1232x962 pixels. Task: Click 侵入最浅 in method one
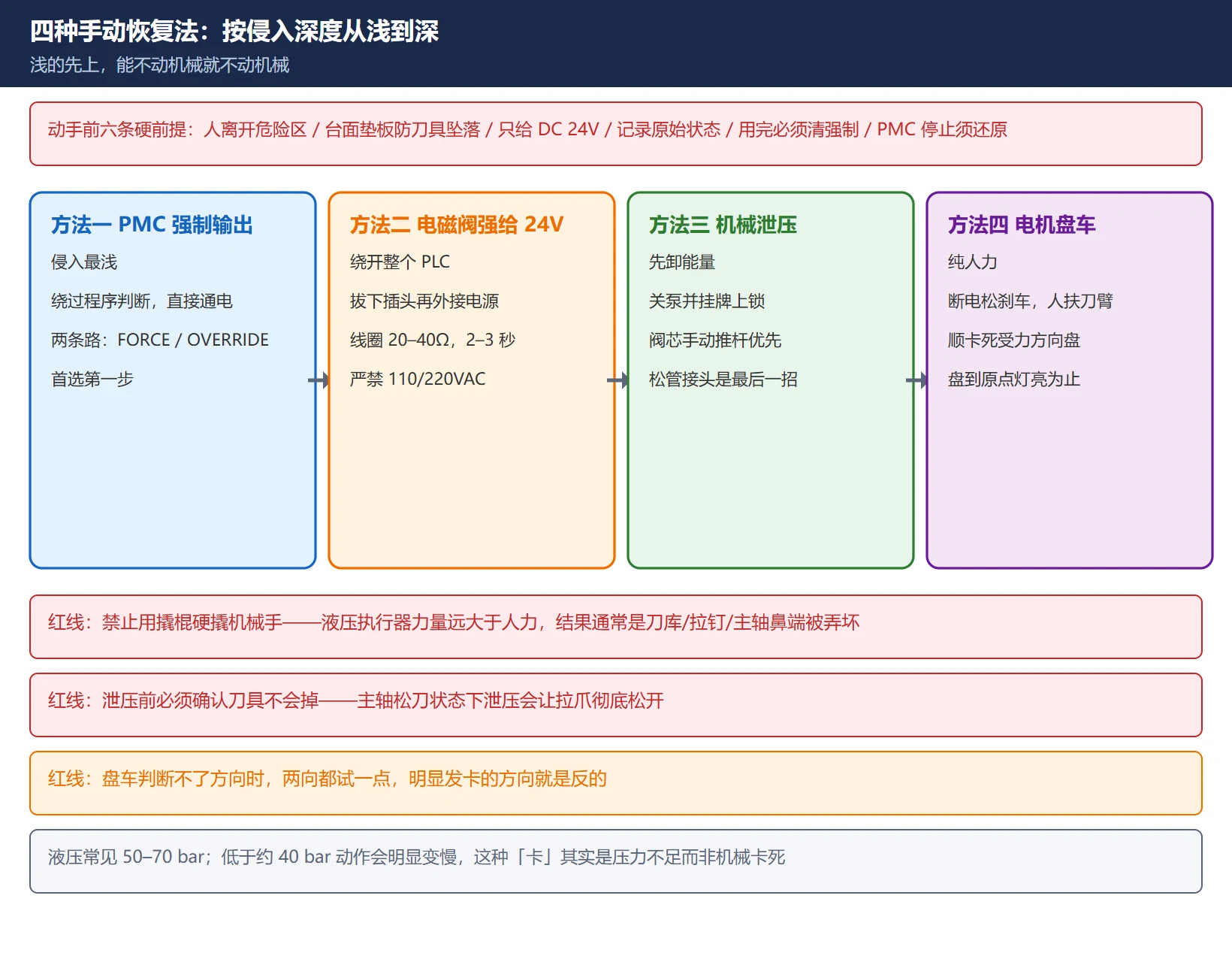click(x=84, y=262)
